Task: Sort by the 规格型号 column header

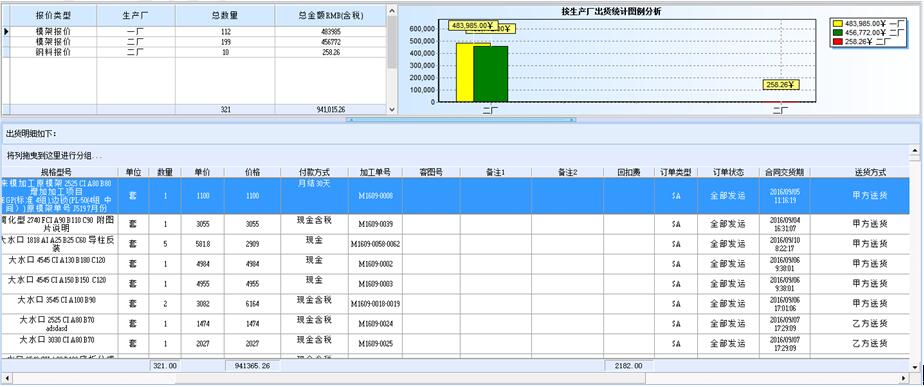Action: click(x=56, y=172)
